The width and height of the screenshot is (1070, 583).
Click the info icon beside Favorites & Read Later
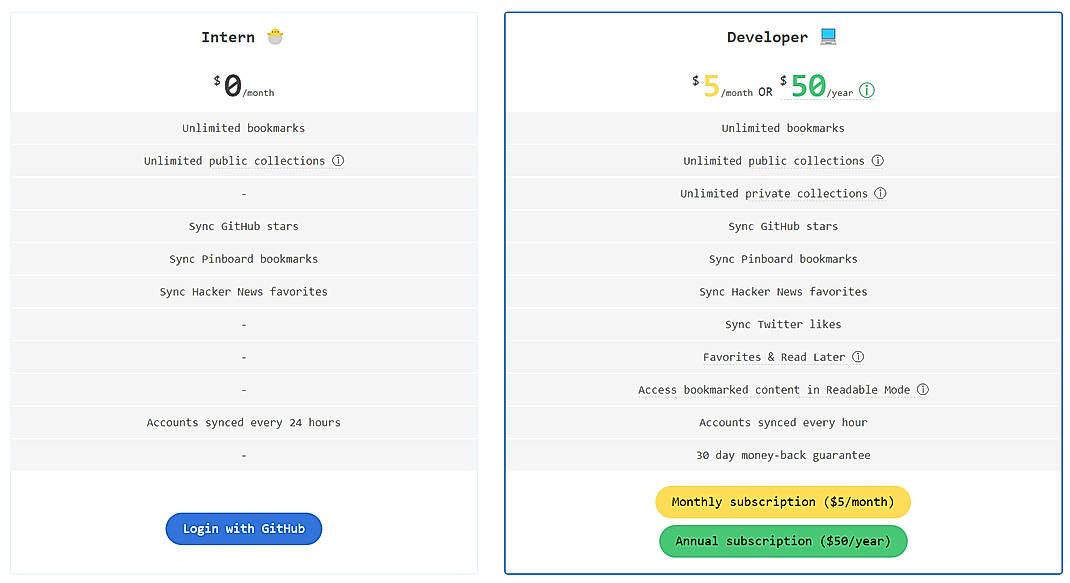point(856,356)
